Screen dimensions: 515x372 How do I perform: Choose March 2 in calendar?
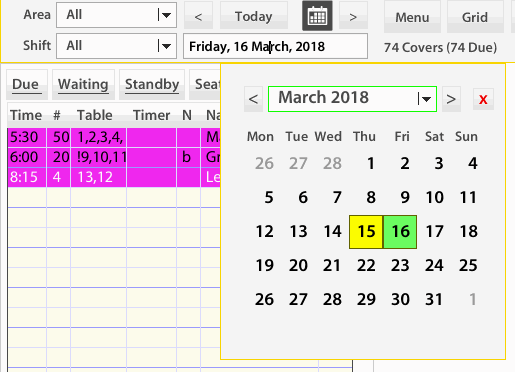404,164
